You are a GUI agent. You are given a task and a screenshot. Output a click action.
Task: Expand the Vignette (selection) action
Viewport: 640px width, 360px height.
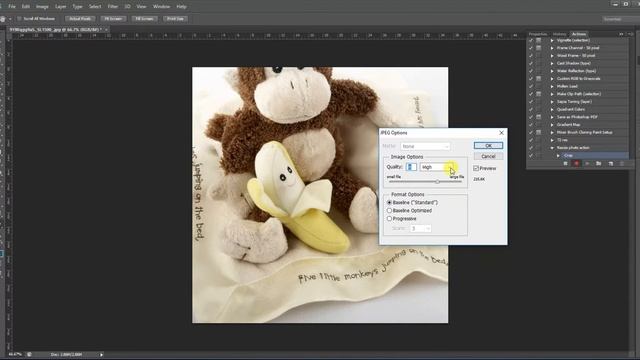click(x=552, y=40)
